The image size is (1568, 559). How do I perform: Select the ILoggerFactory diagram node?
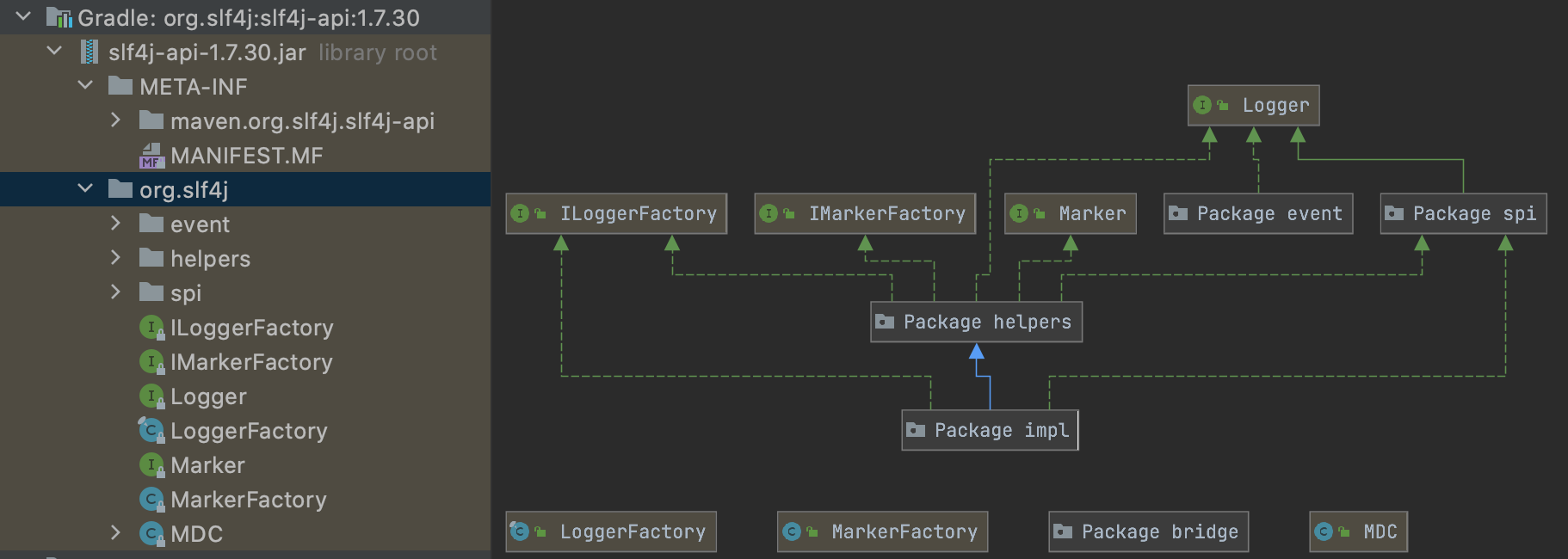[616, 213]
